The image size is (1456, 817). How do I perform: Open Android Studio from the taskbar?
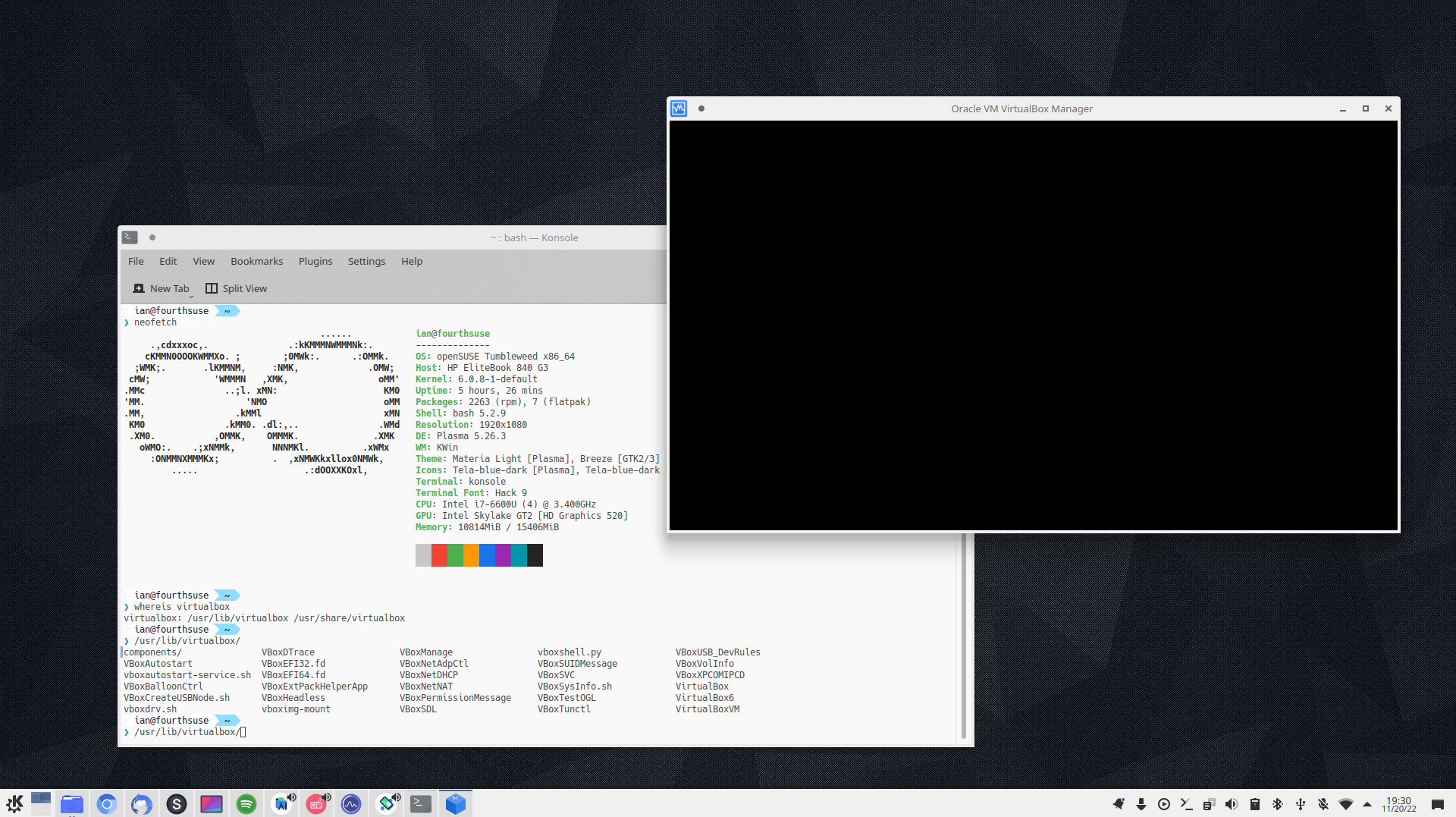coord(281,804)
